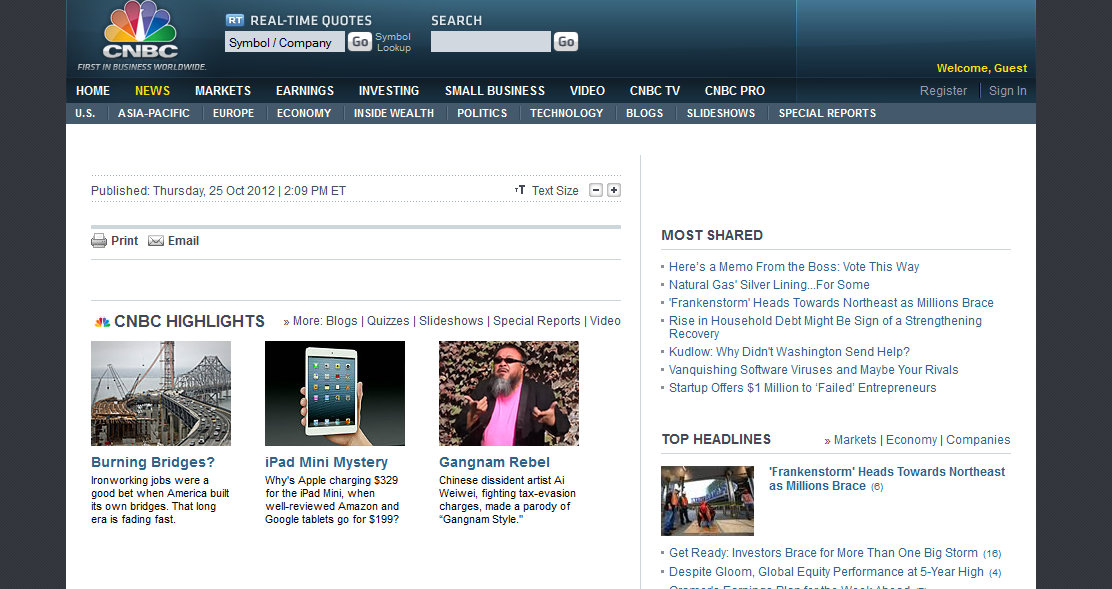The width and height of the screenshot is (1112, 589).
Task: Open the NEWS menu item
Action: (x=152, y=91)
